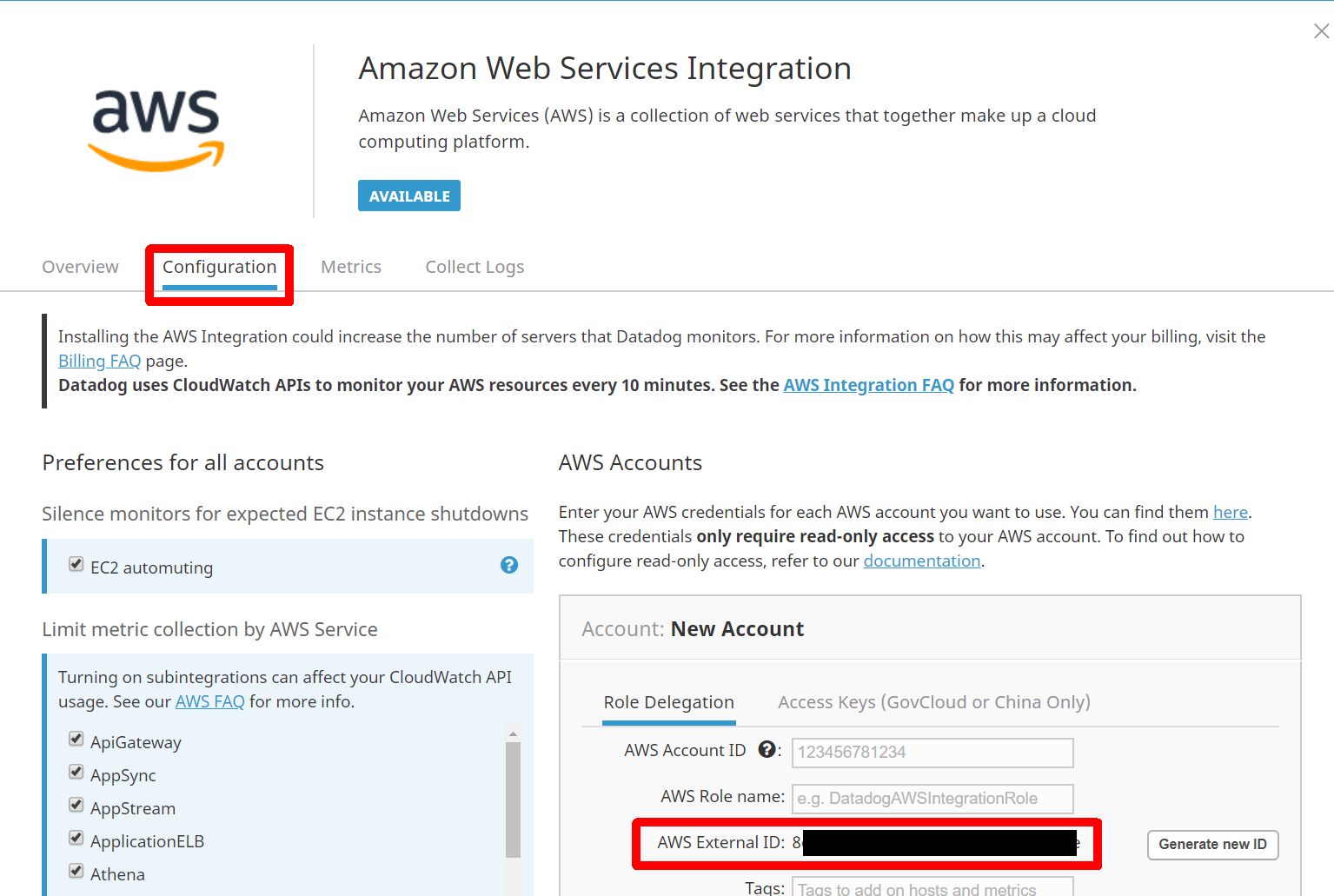Image resolution: width=1334 pixels, height=896 pixels.
Task: Toggle the Athena service checkbox
Action: tap(76, 872)
